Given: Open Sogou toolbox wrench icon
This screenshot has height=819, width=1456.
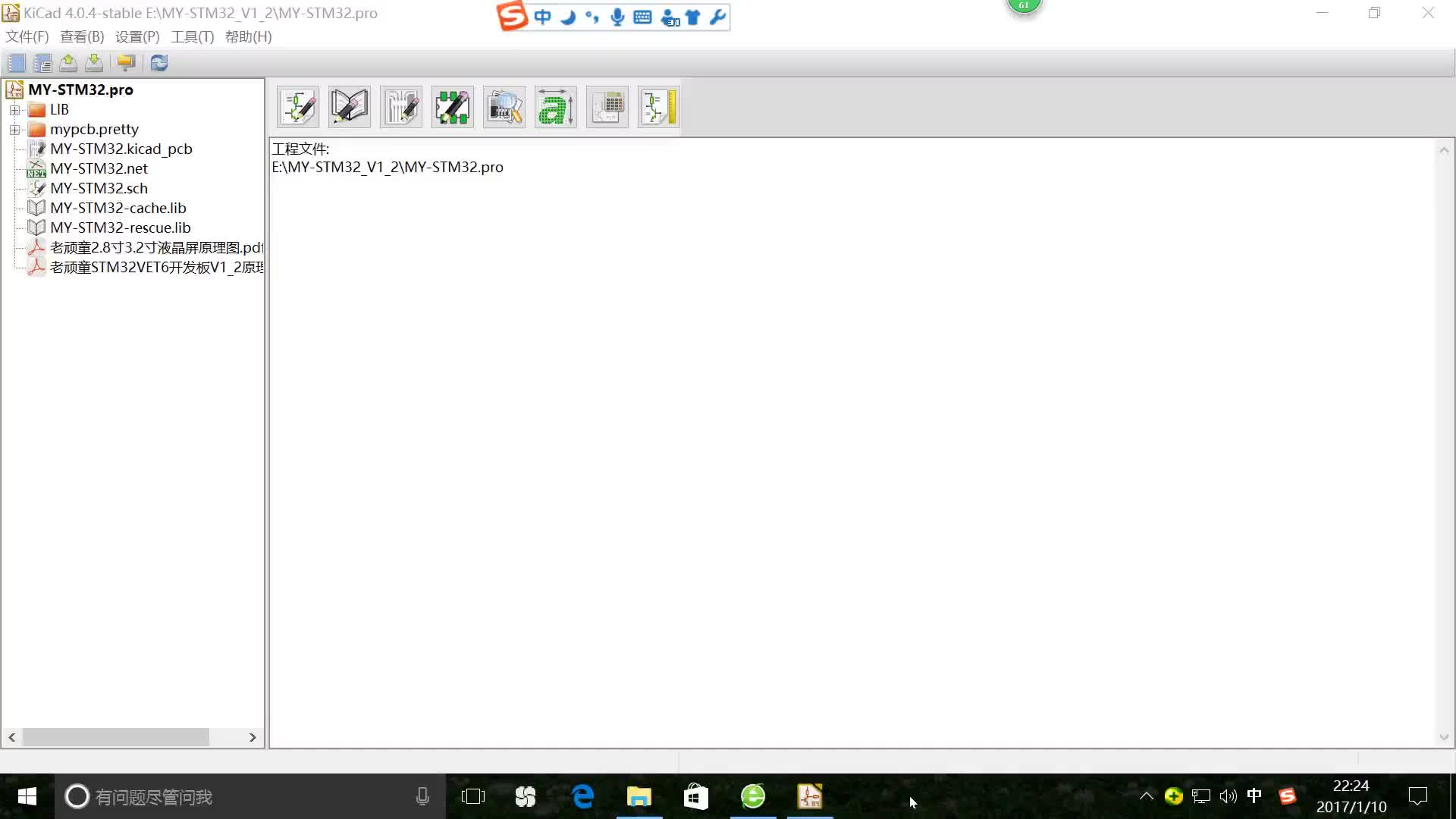Looking at the screenshot, I should (x=717, y=17).
